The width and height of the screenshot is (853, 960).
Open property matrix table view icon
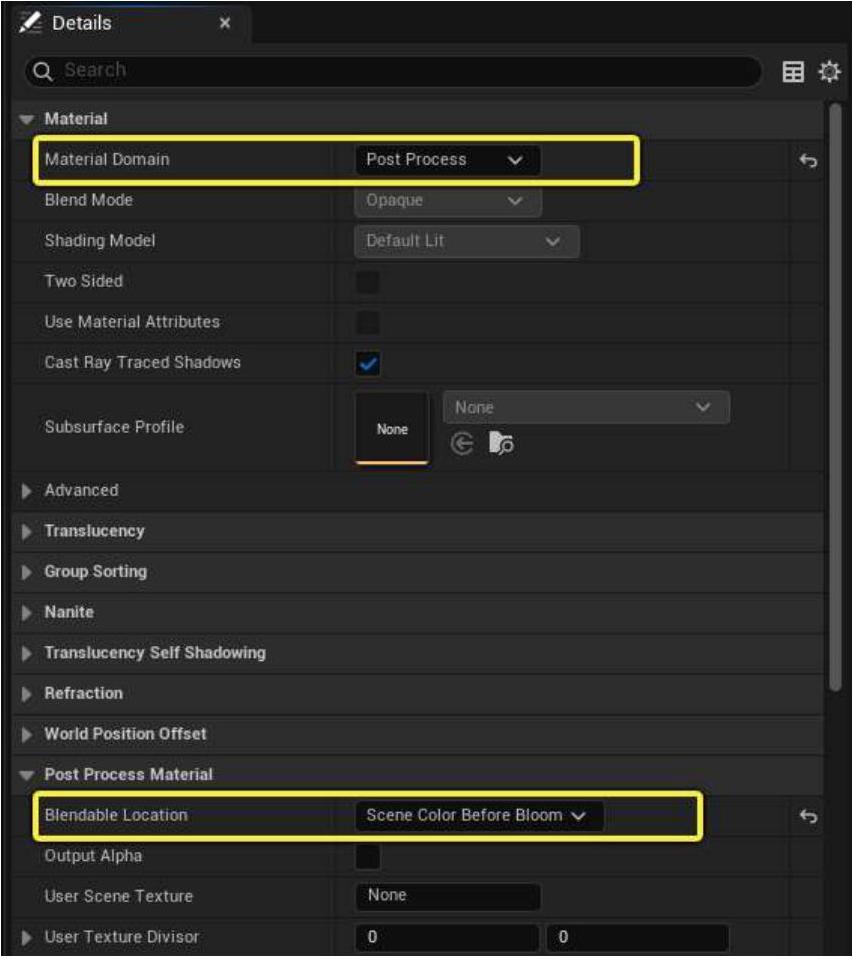click(x=793, y=72)
